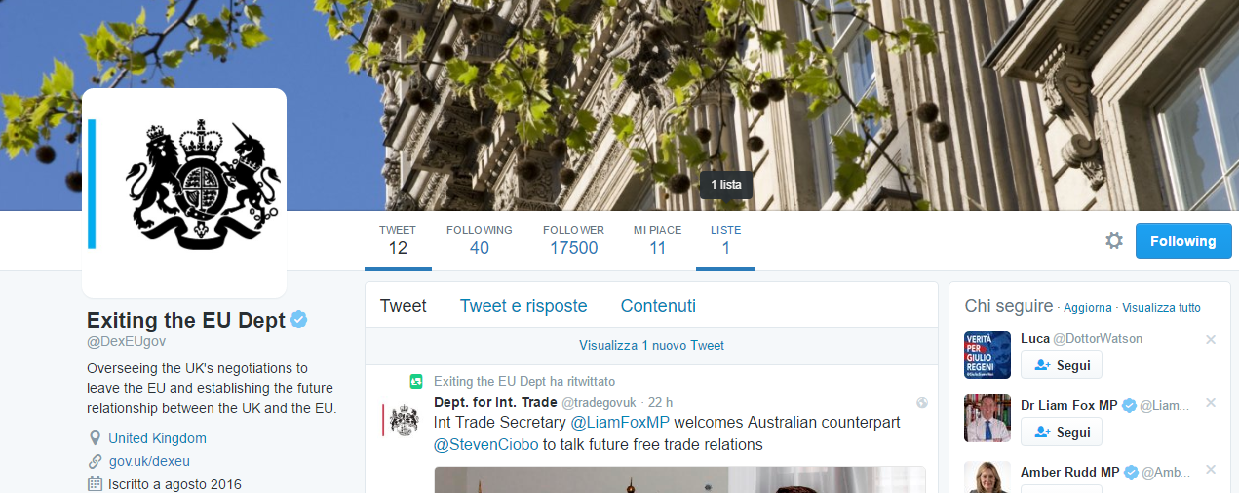
Task: Click the verified badge next to Exiting the EU Dept
Action: (x=298, y=320)
